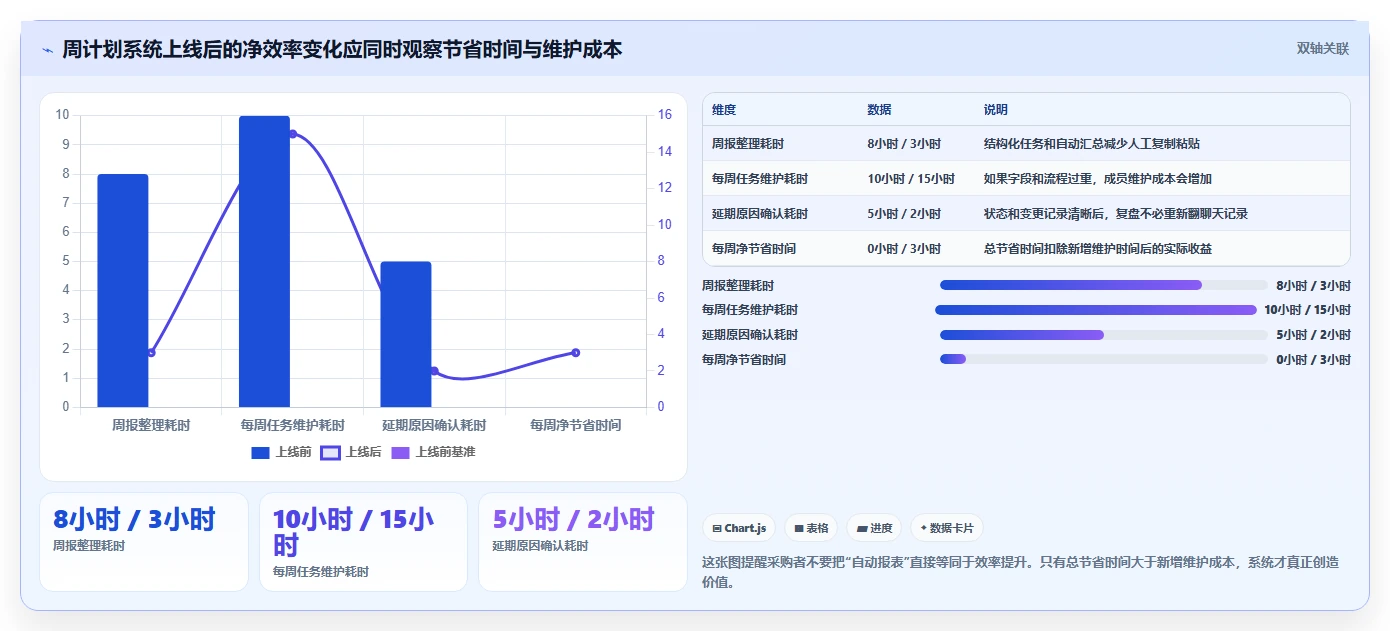Click the lightning icon beside the title

[x=47, y=49]
